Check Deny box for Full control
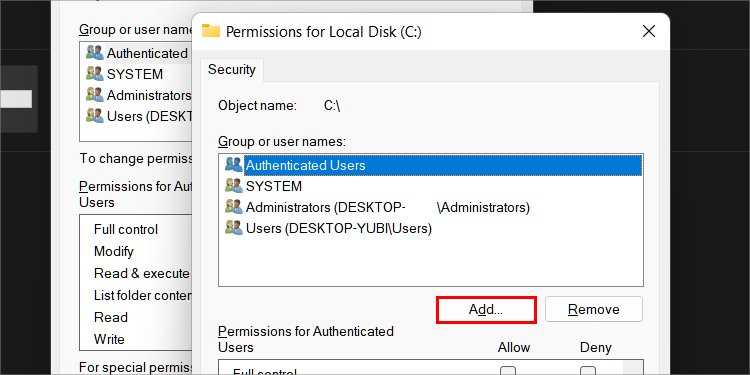 tap(588, 371)
